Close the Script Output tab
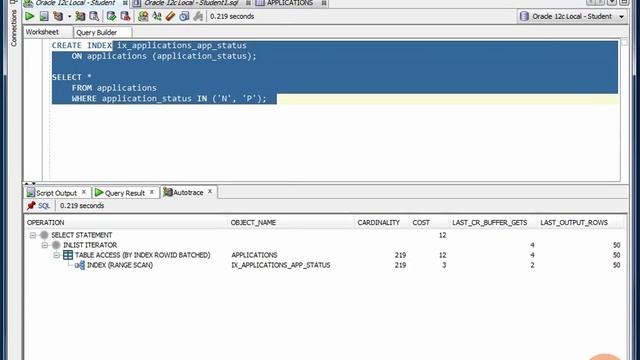640x360 pixels. pyautogui.click(x=84, y=192)
